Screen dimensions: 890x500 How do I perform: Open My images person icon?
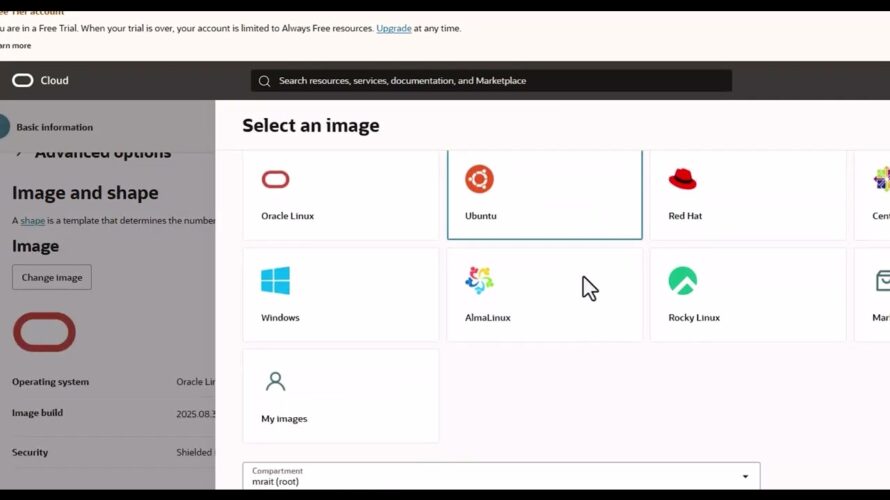click(275, 381)
